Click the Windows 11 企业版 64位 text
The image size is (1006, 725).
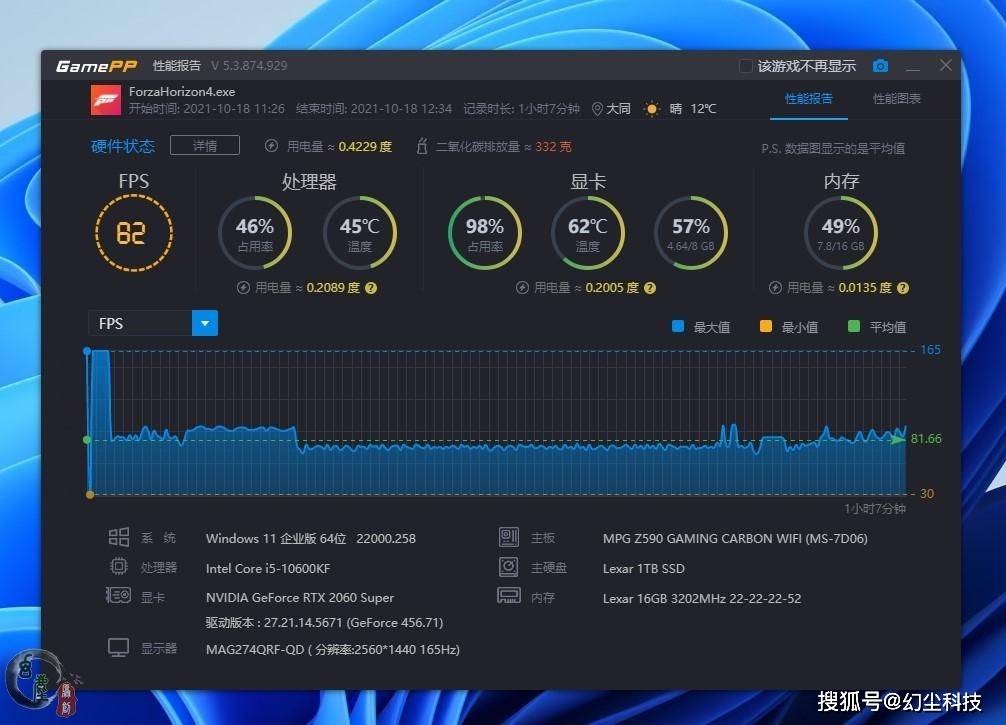276,539
